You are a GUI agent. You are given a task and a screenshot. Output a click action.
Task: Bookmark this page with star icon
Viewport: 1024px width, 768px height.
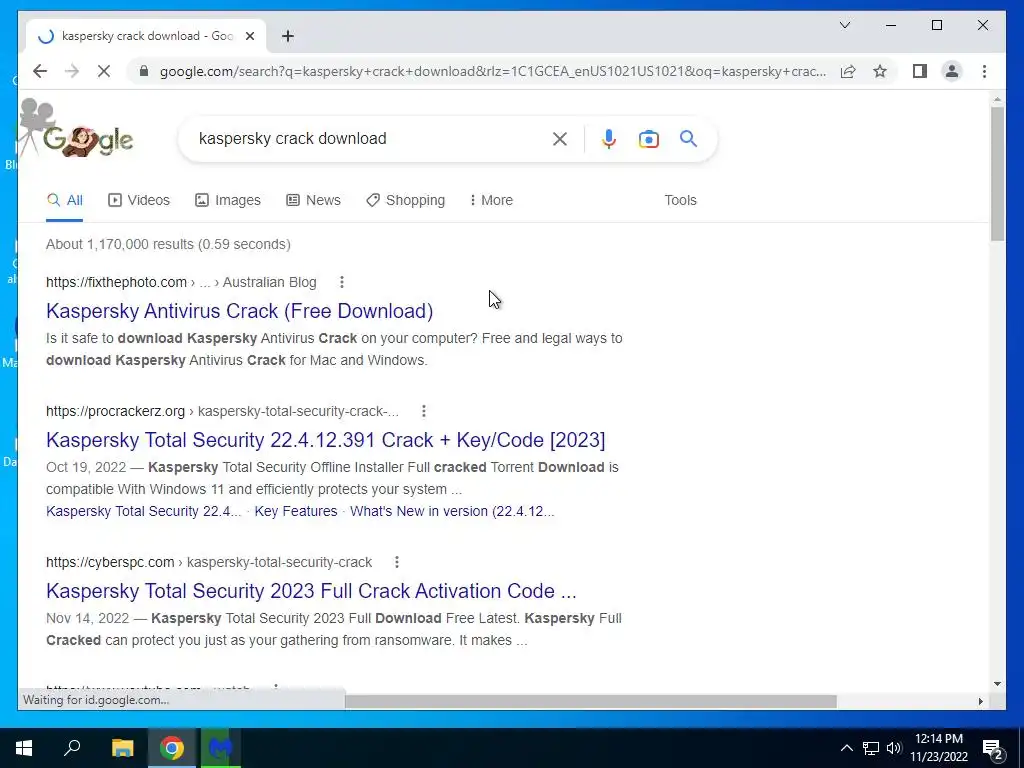880,71
